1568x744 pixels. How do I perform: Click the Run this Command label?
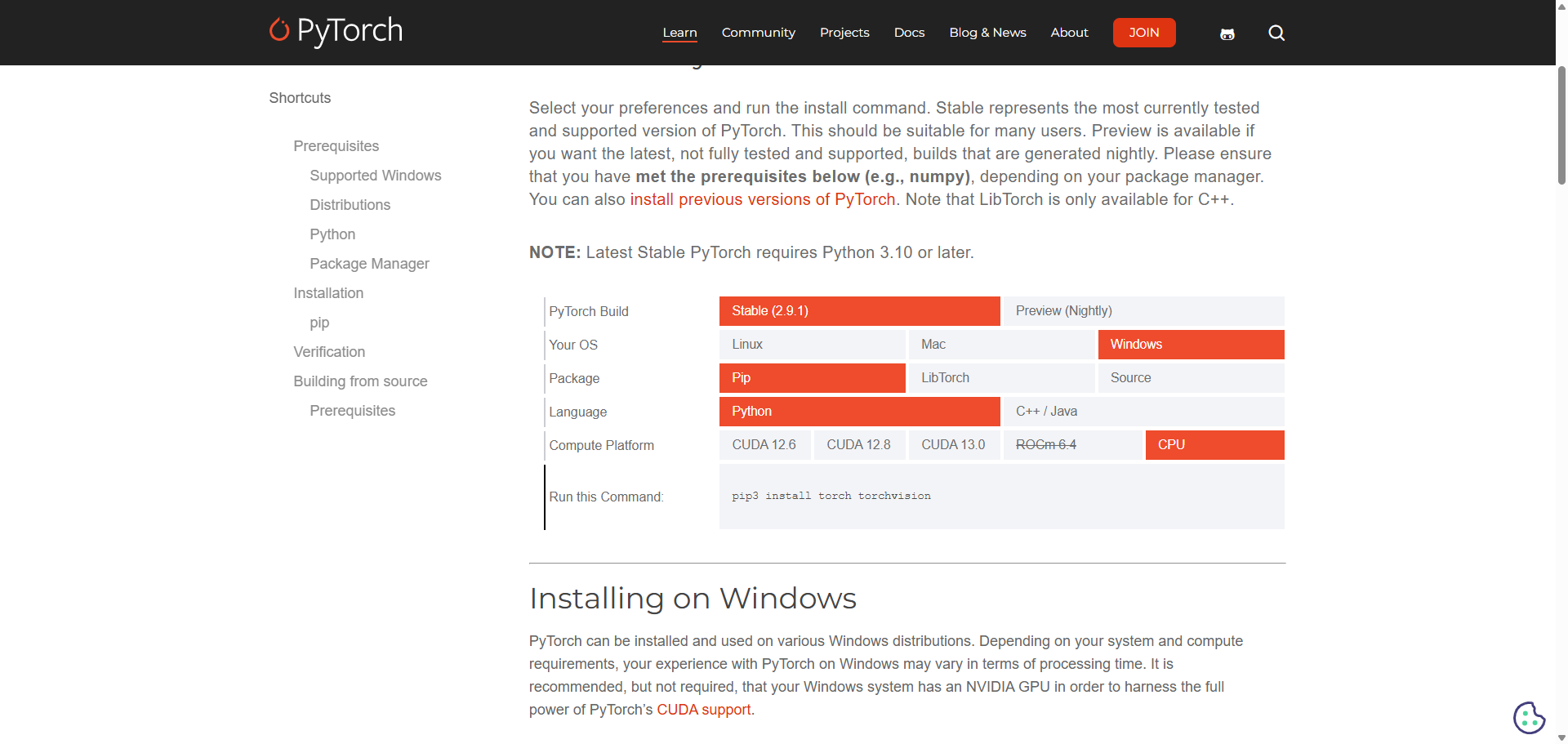607,497
